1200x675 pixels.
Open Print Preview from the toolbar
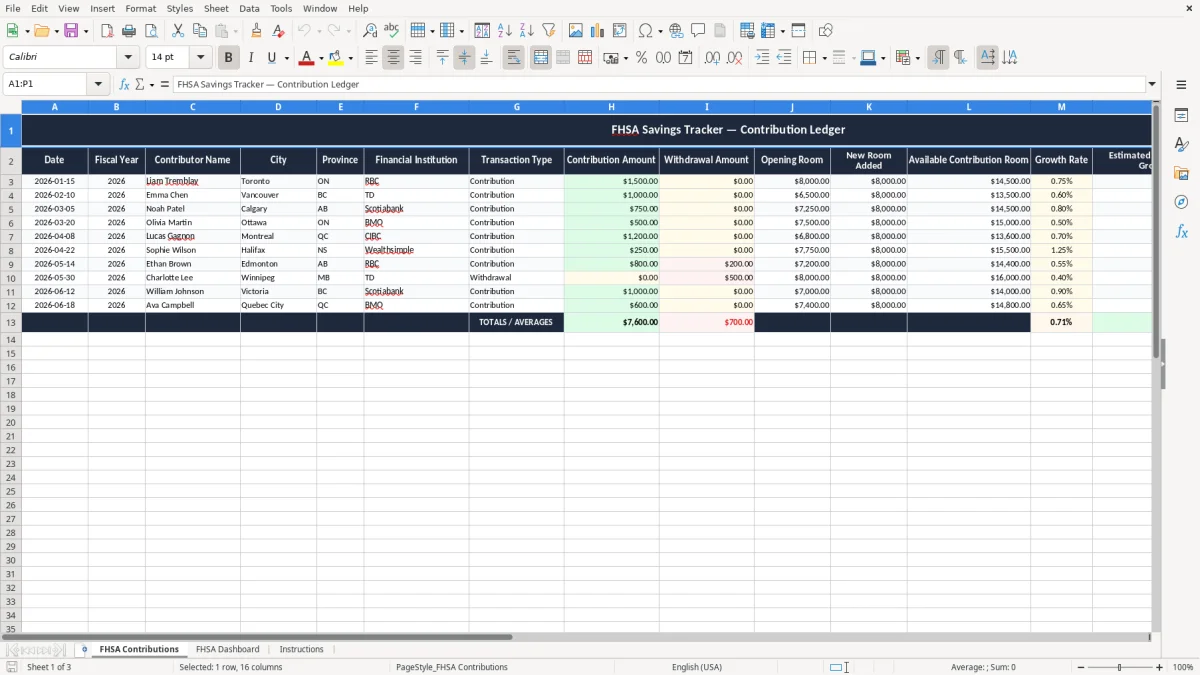click(x=151, y=31)
